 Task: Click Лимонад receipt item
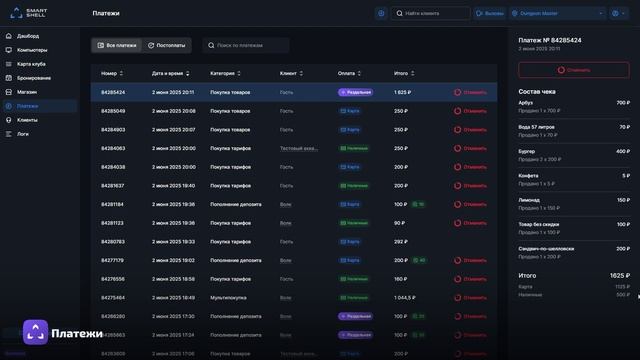click(x=574, y=204)
